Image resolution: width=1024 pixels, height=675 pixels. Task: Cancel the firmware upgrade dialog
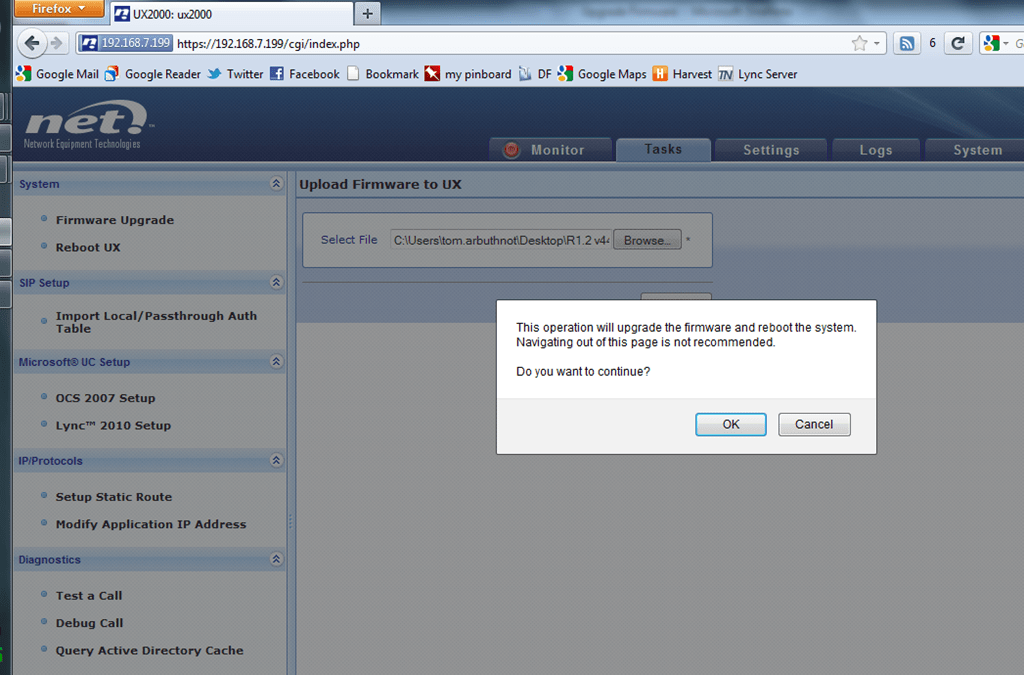[x=814, y=424]
